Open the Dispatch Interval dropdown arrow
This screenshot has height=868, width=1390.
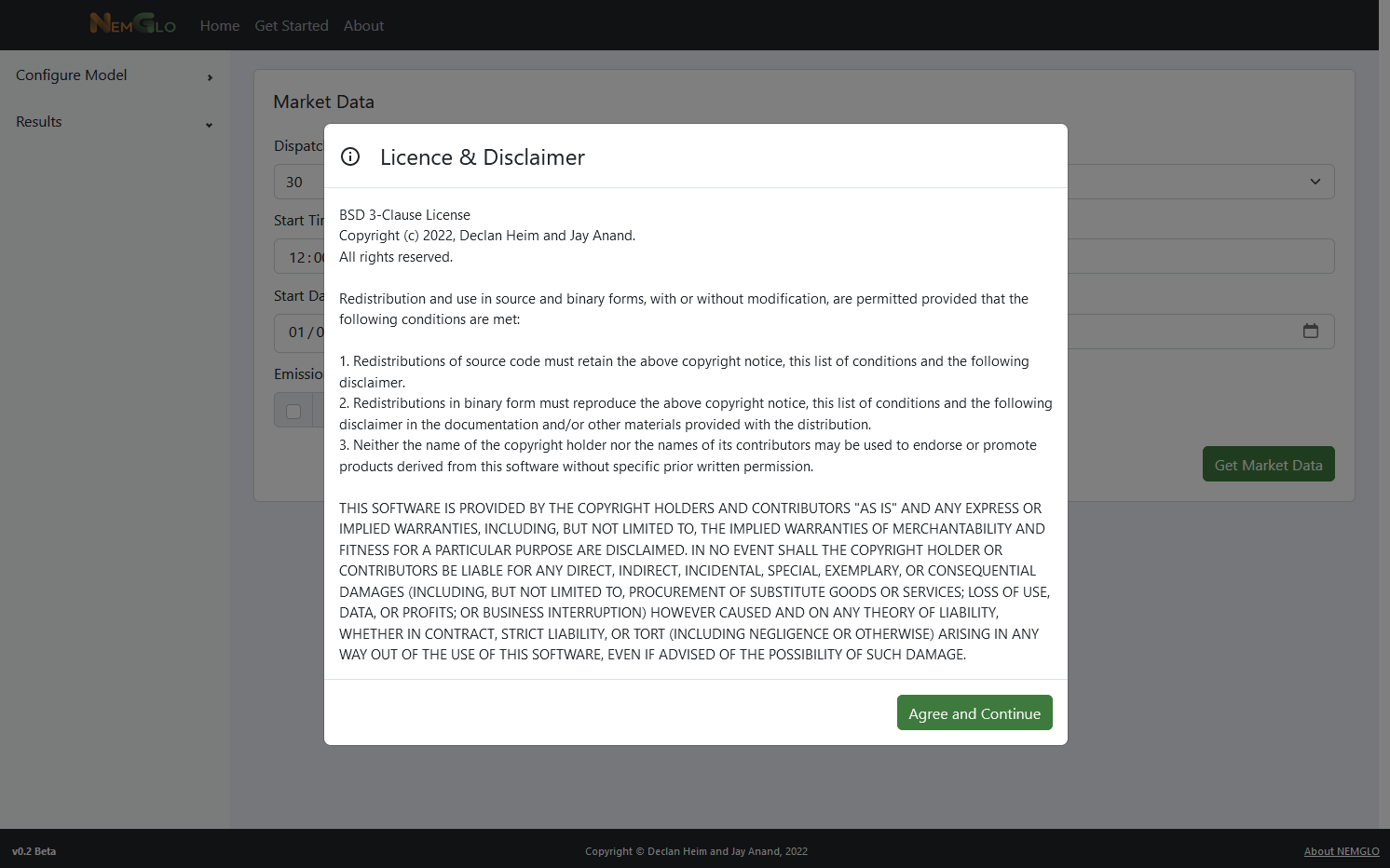click(1315, 182)
